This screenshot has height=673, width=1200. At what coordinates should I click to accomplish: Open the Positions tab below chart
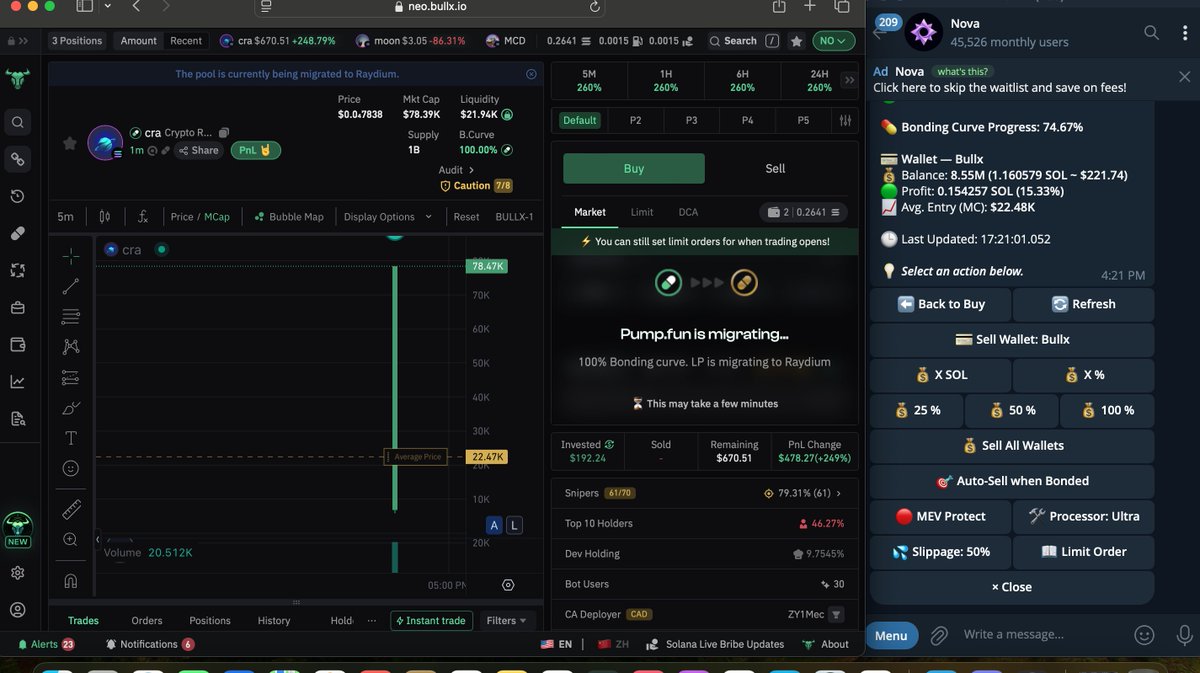(210, 621)
